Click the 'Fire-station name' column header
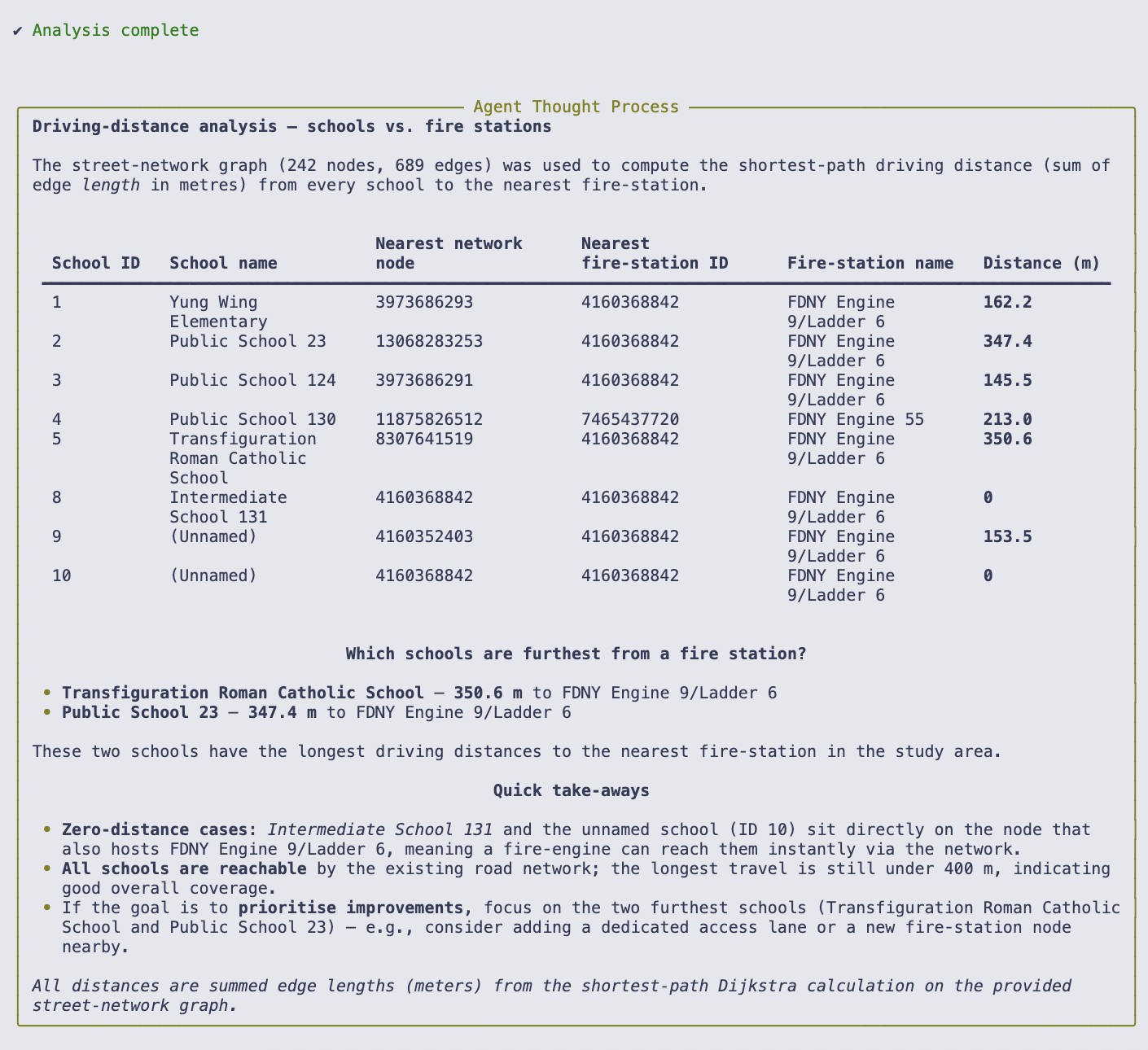1148x1050 pixels. (x=870, y=263)
